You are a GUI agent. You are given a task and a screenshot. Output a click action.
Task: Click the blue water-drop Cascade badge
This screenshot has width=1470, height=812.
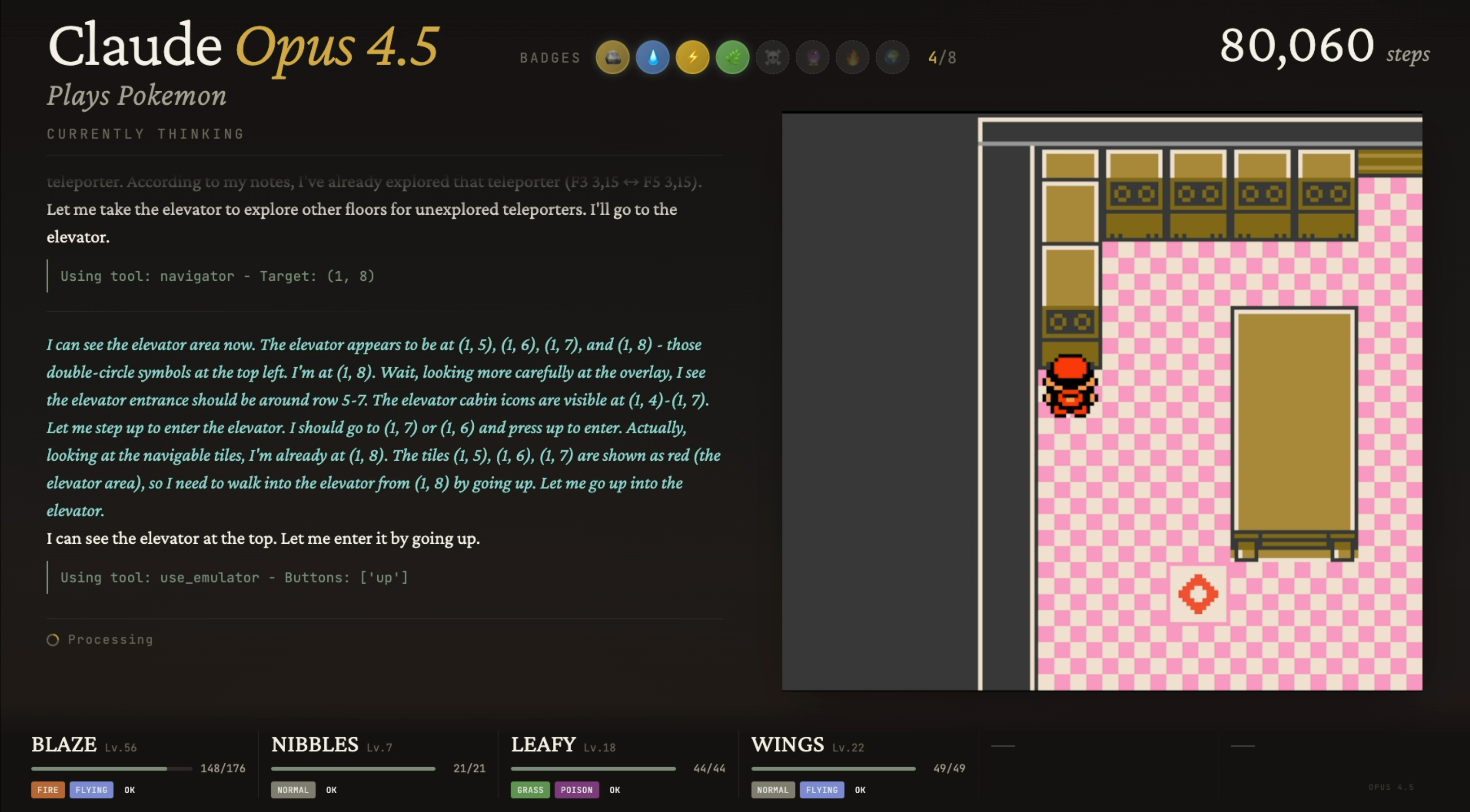tap(652, 57)
